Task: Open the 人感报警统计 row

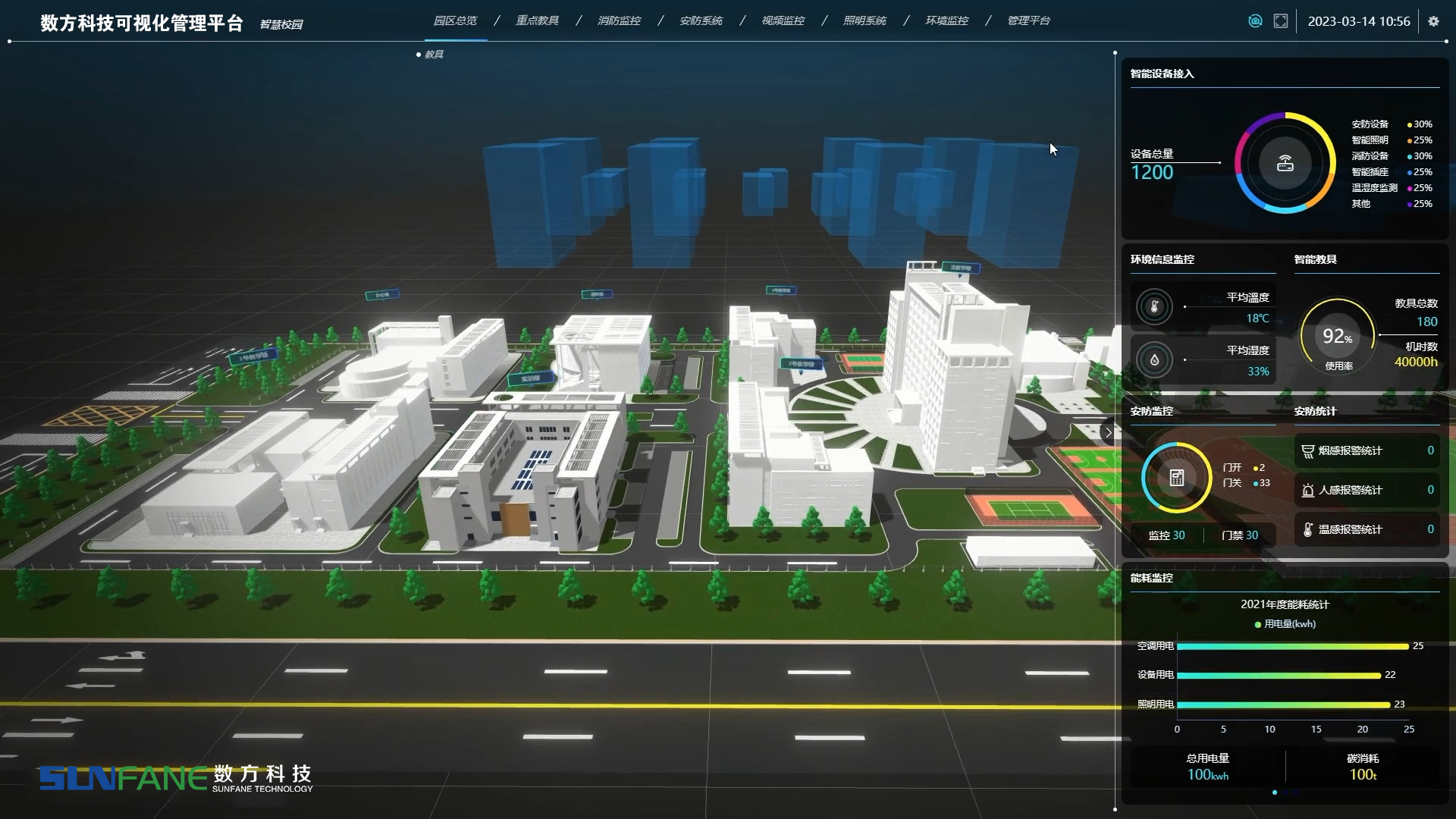Action: 1367,491
